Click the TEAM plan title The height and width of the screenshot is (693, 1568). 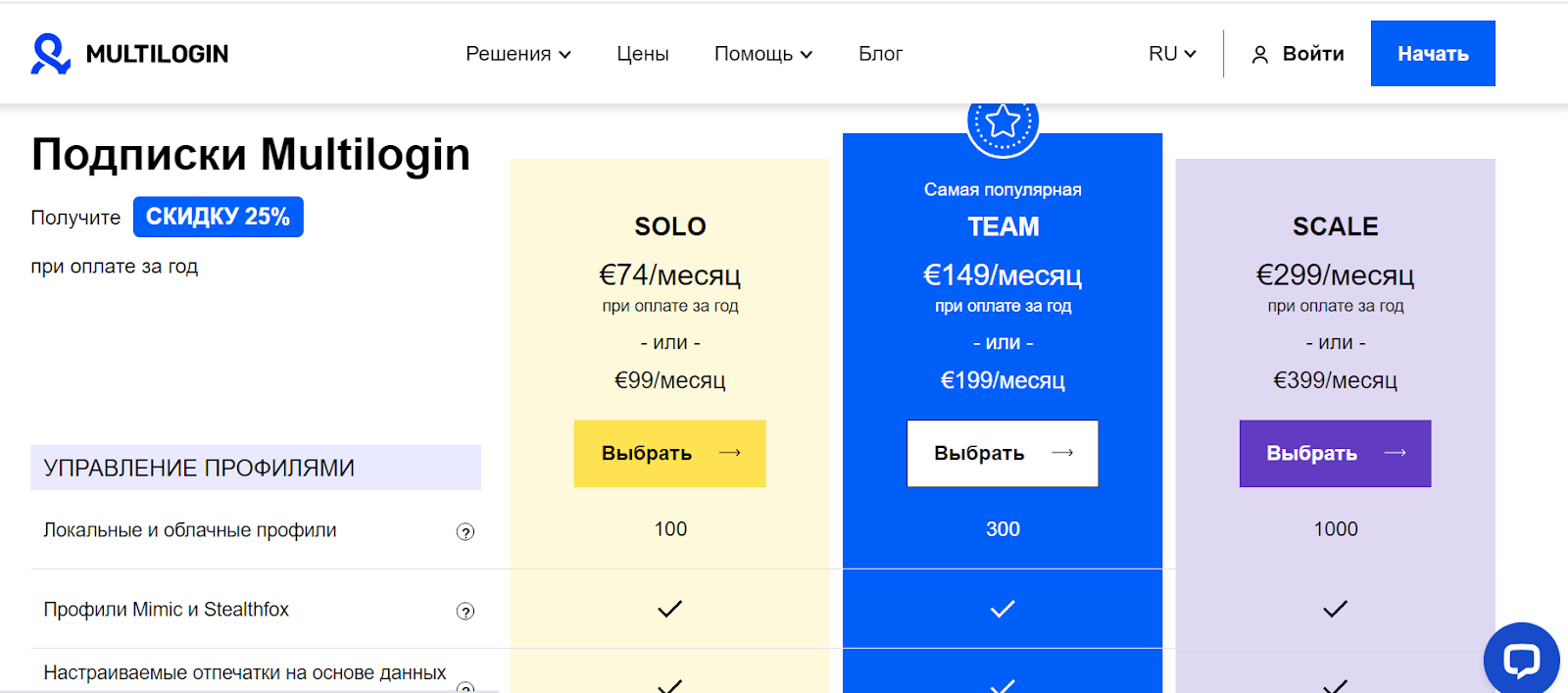click(x=1004, y=226)
